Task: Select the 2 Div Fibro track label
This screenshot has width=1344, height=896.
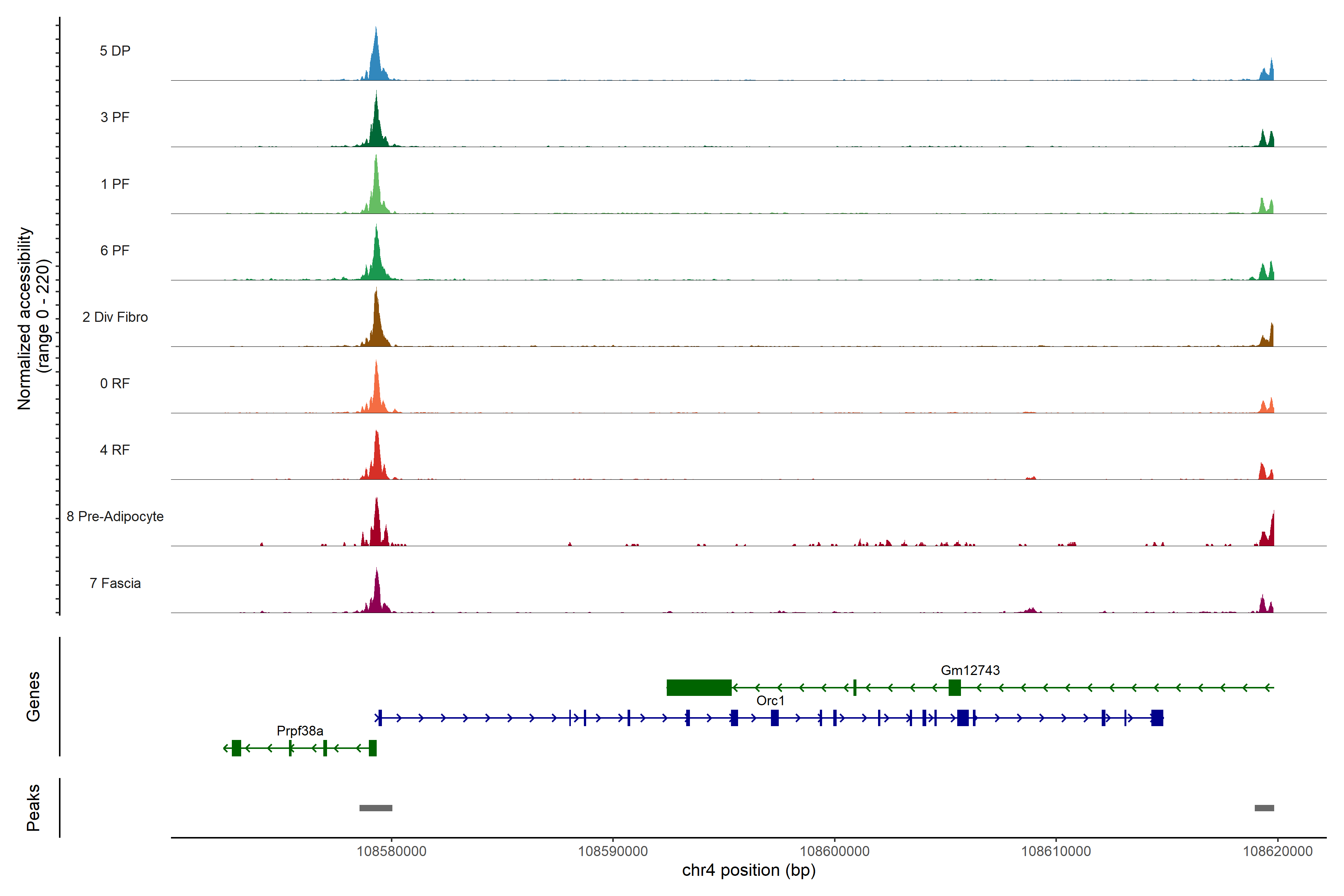Action: coord(115,317)
